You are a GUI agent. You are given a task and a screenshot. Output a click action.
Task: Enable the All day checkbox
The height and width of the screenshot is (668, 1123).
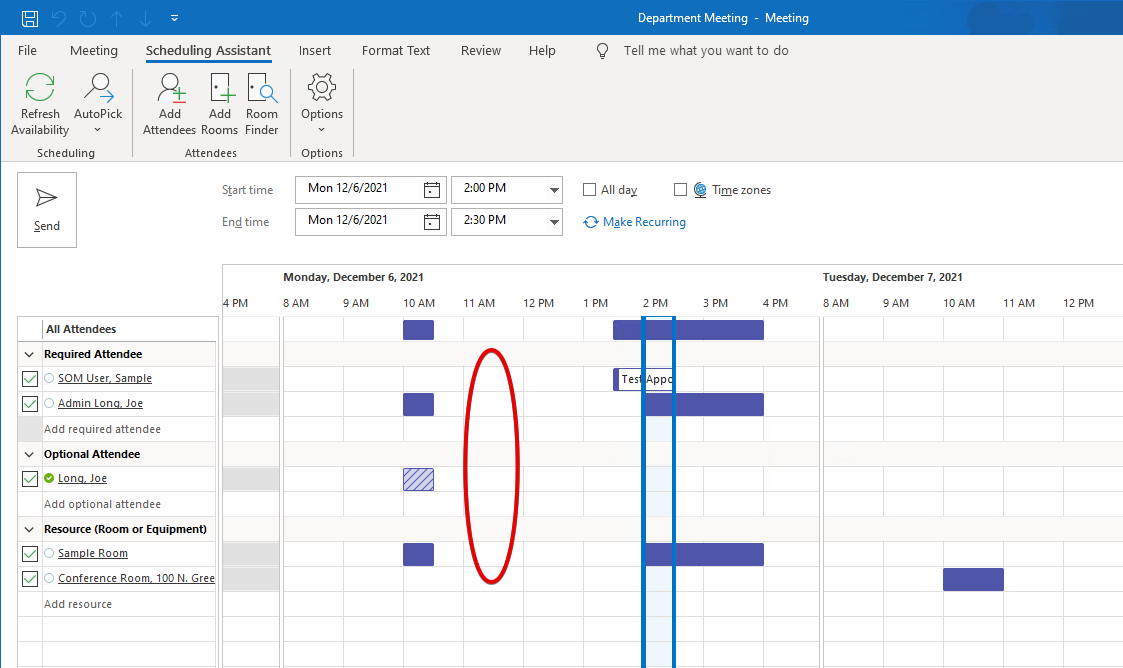pyautogui.click(x=590, y=190)
